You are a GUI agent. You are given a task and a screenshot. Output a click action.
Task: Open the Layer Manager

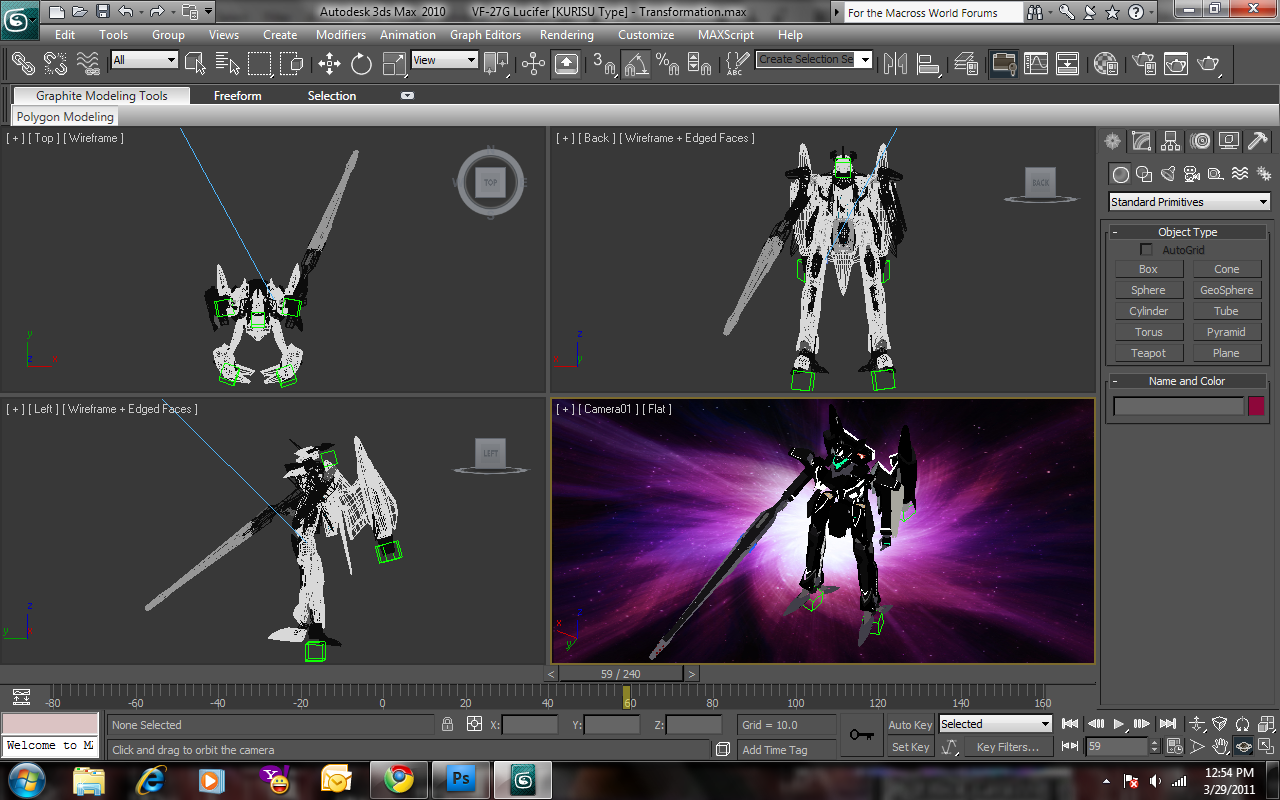(966, 63)
